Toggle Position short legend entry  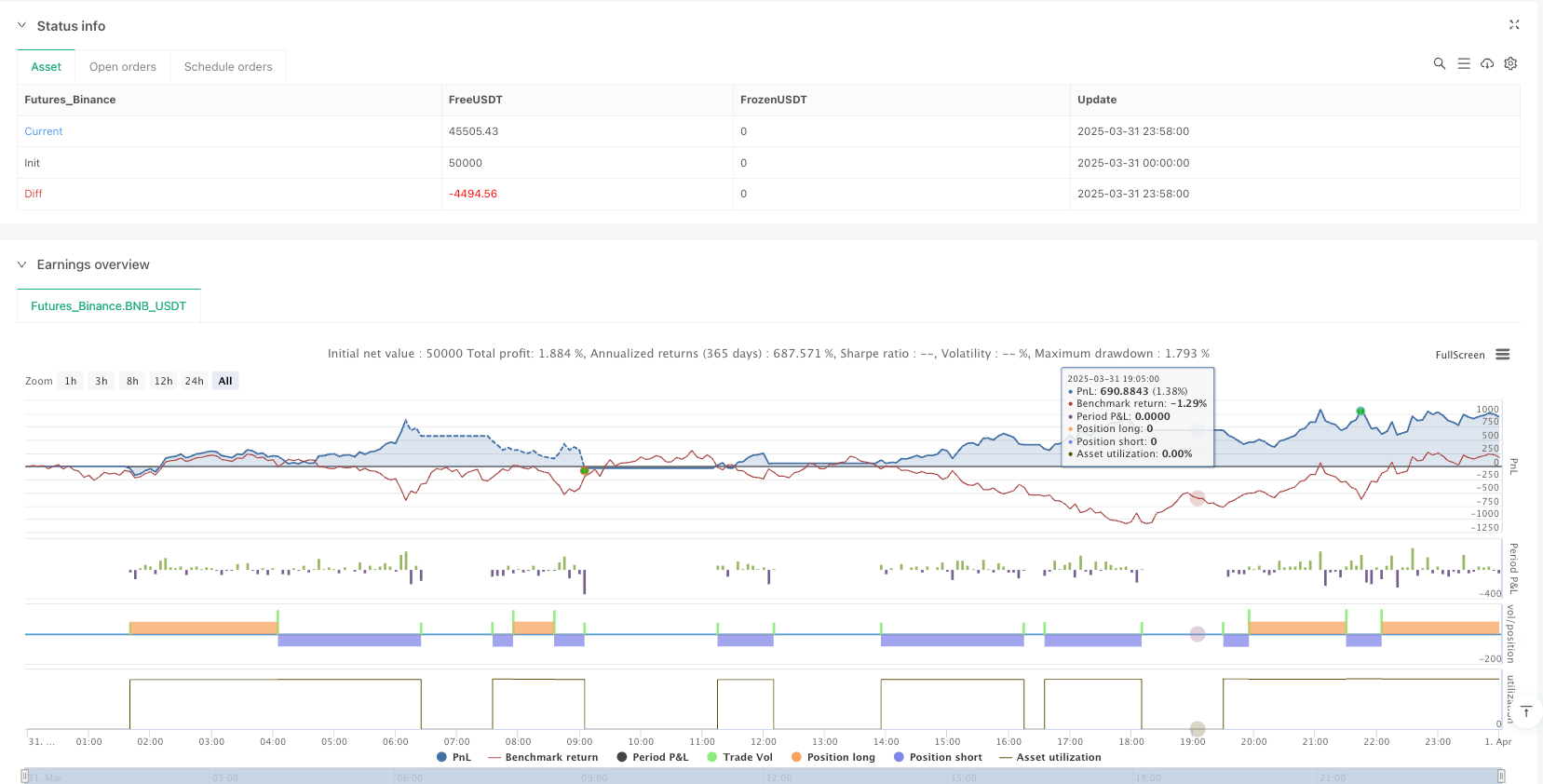coord(938,757)
